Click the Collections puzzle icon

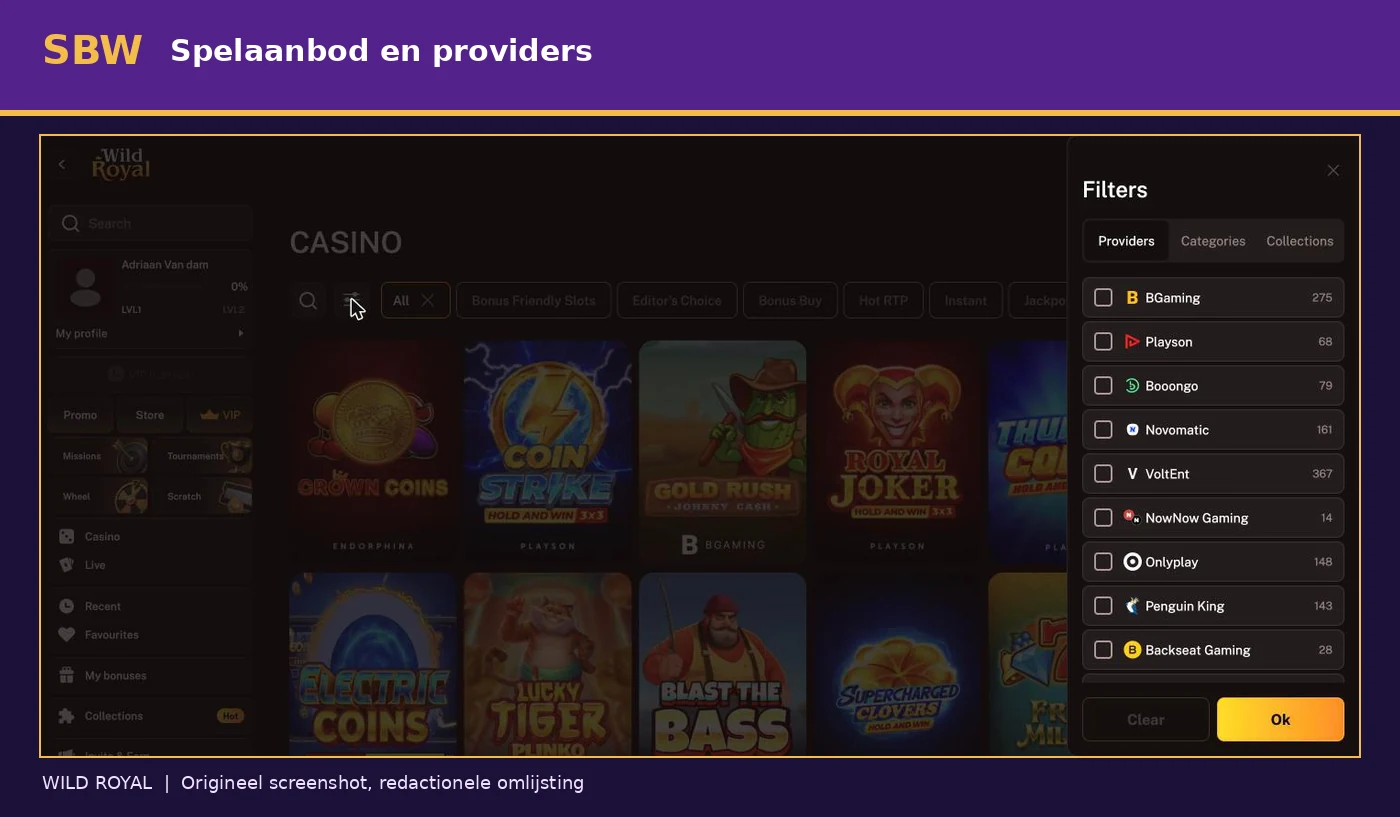click(66, 716)
